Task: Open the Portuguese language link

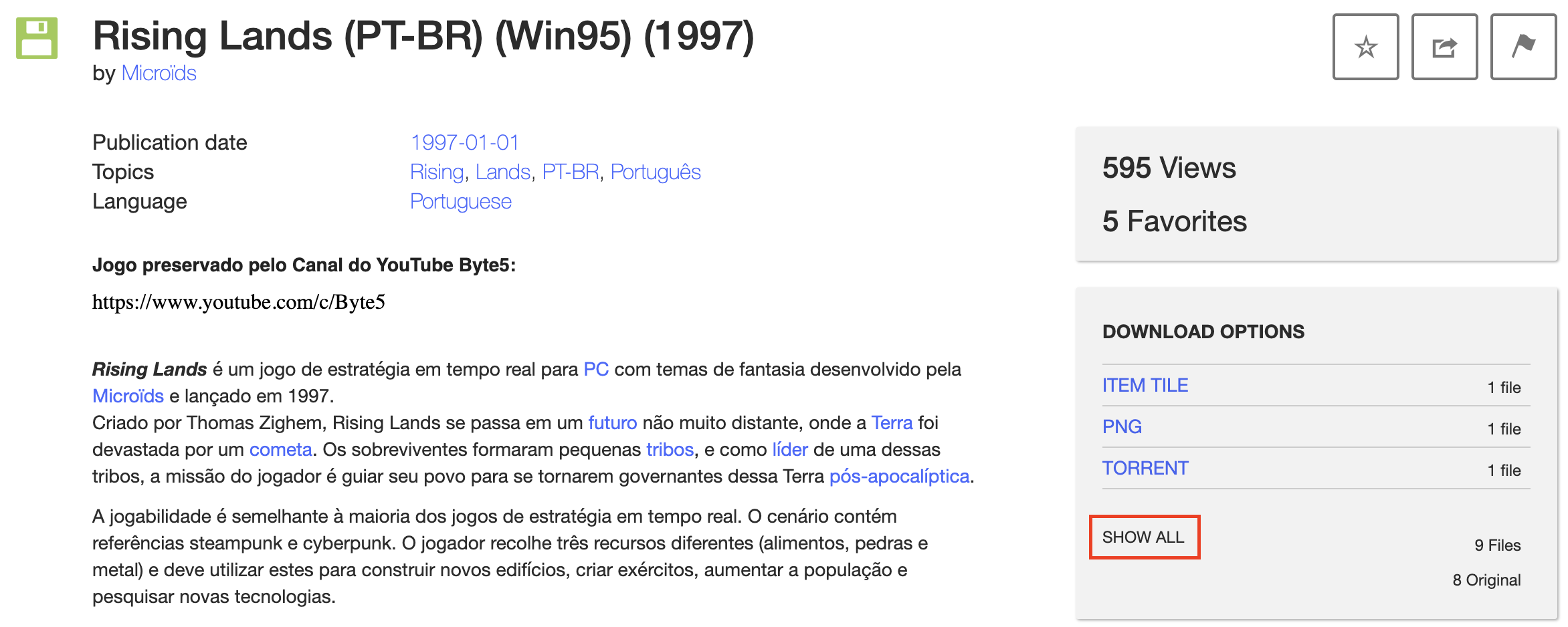Action: tap(460, 201)
